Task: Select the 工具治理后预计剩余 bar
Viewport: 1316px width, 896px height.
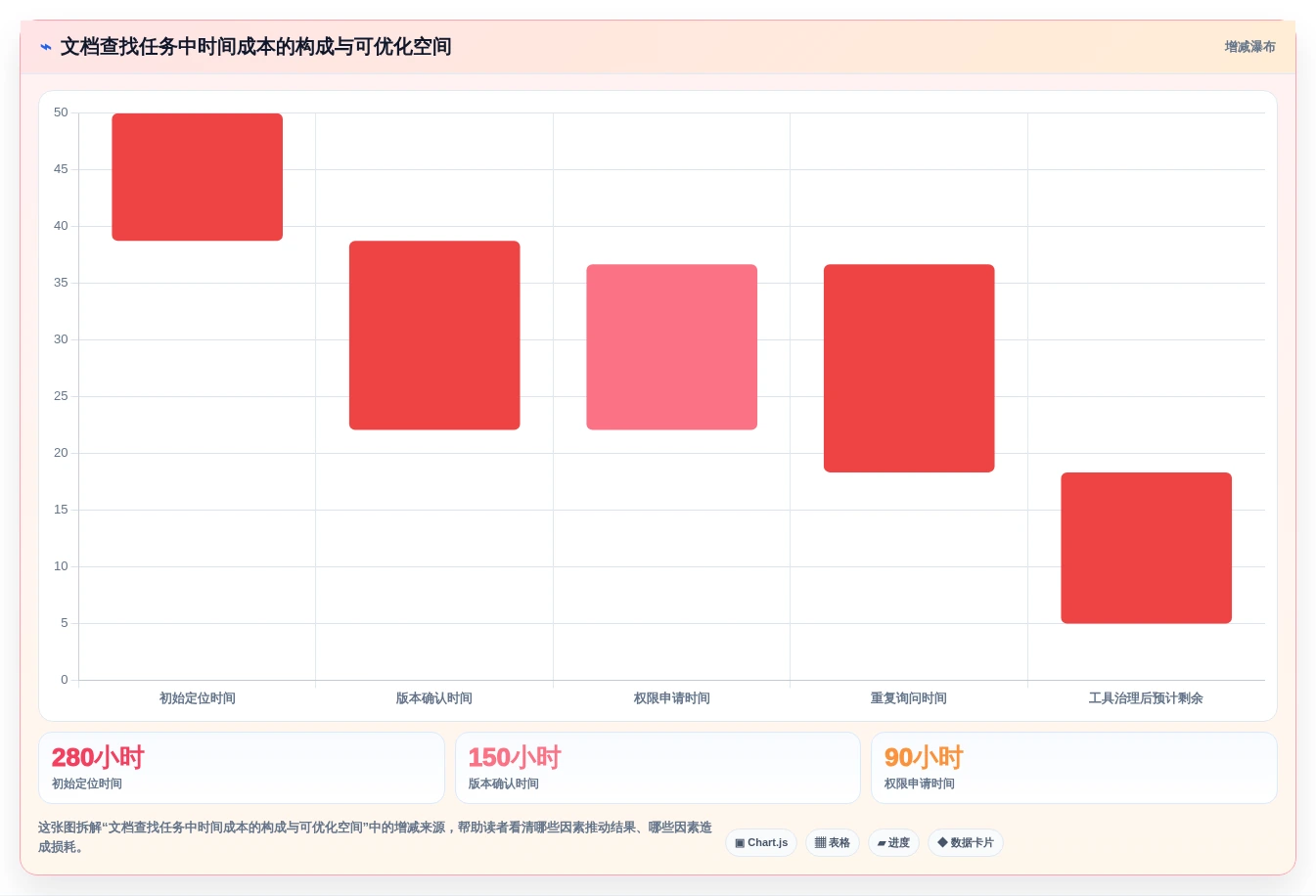Action: (1147, 548)
